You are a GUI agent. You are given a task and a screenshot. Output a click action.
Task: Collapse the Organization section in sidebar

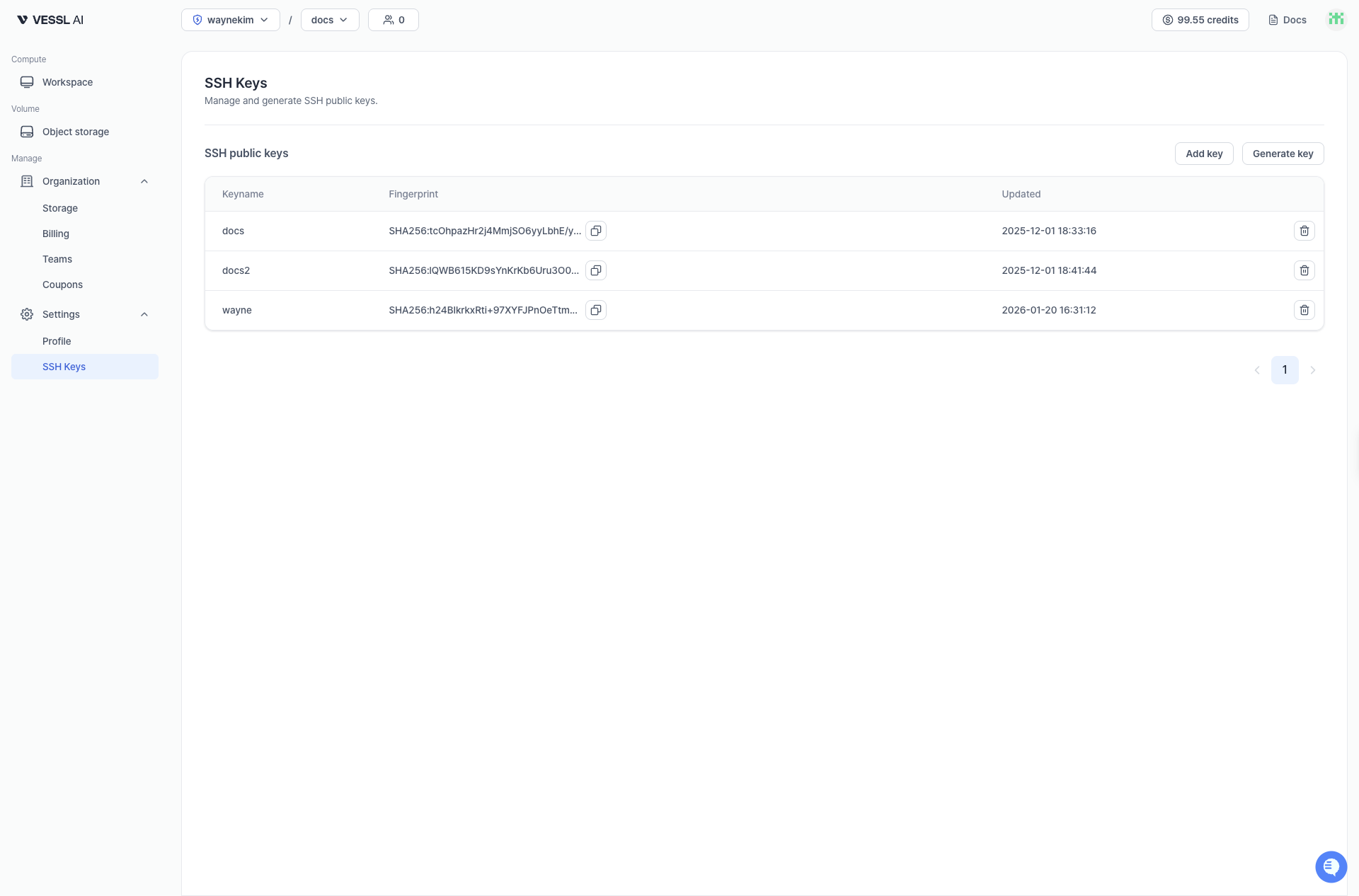144,181
